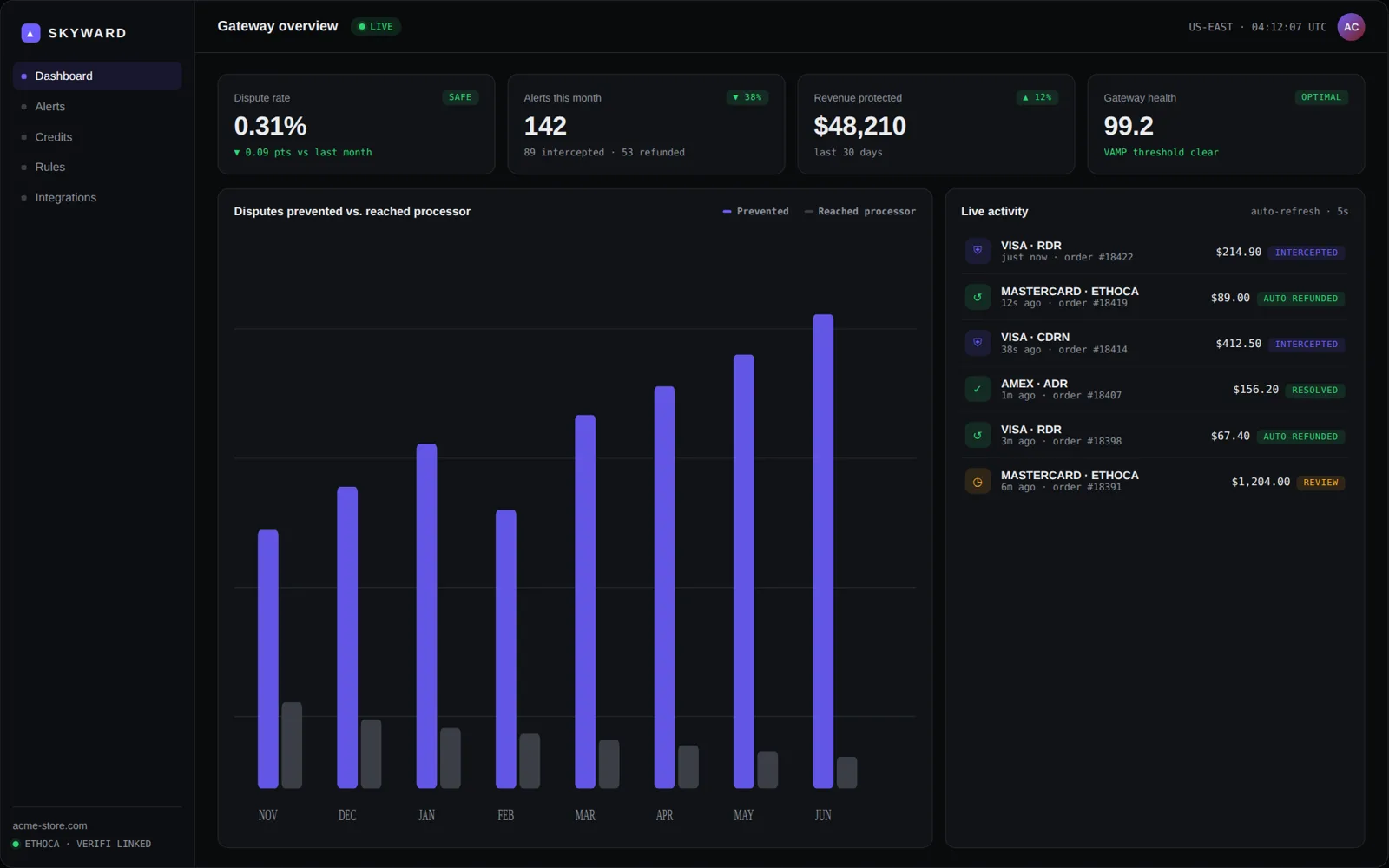
Task: Click clock icon on order #18391 row
Action: (978, 481)
